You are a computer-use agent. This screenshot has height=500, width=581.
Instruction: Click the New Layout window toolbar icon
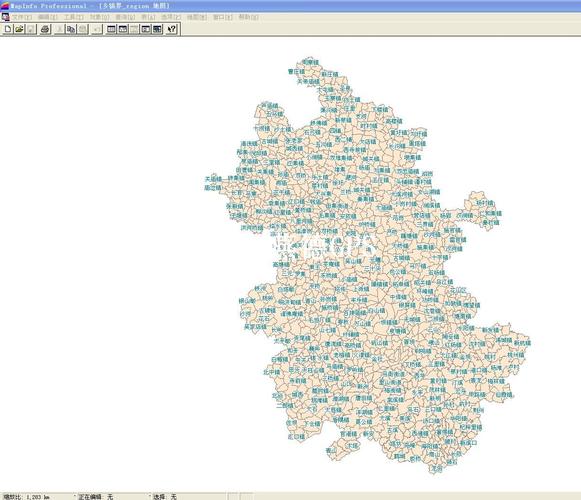point(146,29)
